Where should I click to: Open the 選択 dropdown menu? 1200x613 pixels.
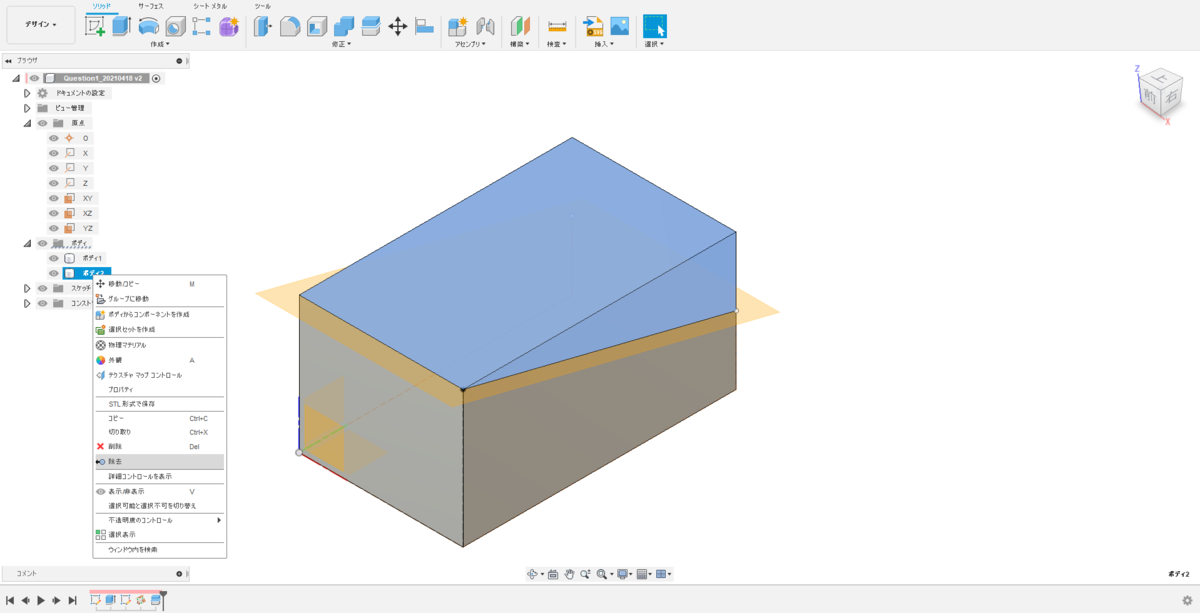[x=655, y=44]
